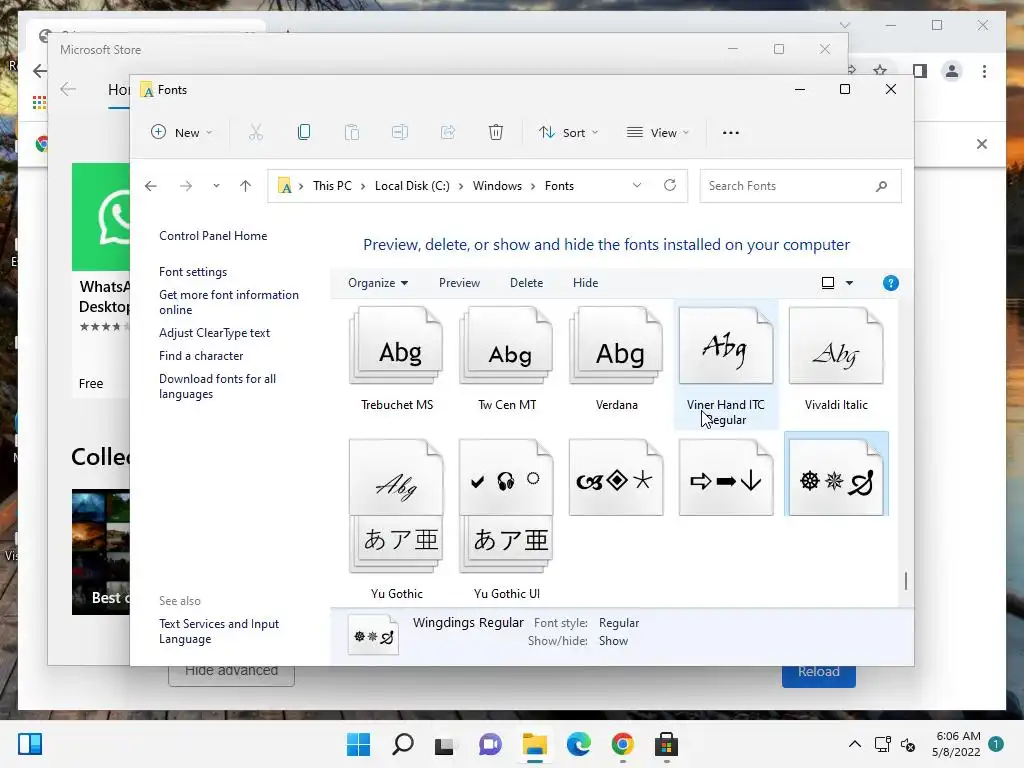The image size is (1024, 768).
Task: Click the Cut scissors icon
Action: coord(255,133)
